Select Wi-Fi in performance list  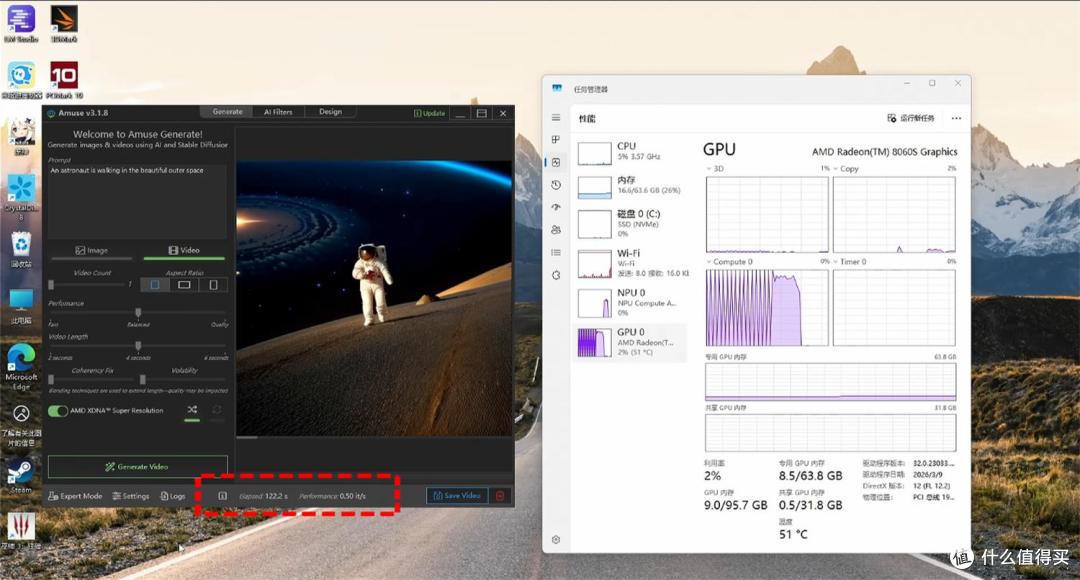click(631, 263)
